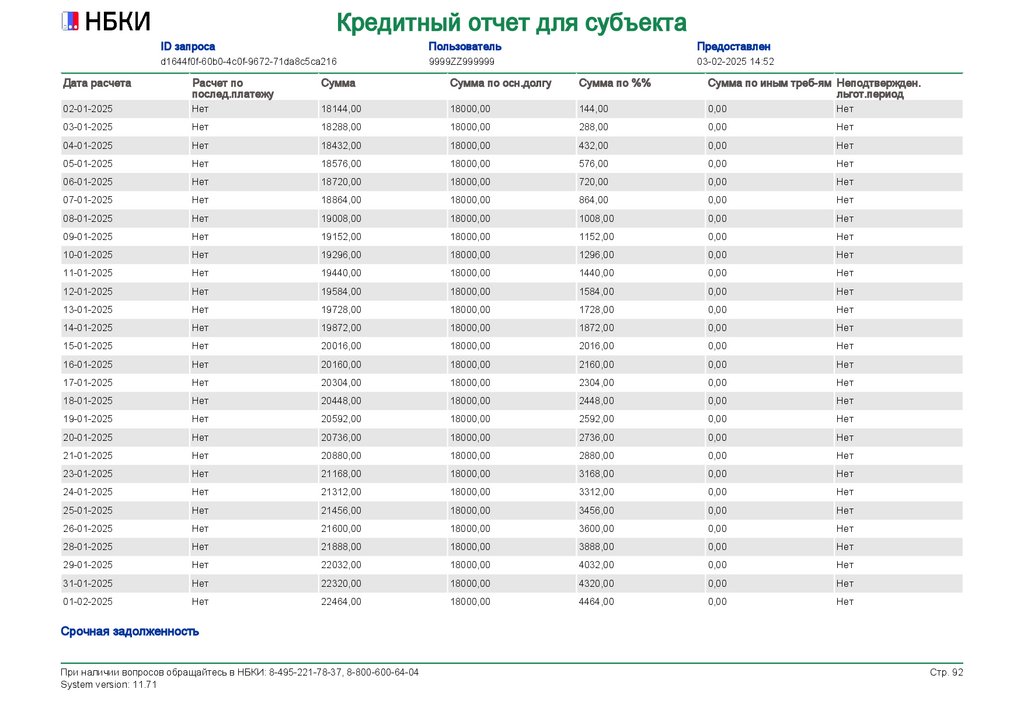Screen dimensions: 1024x724
Task: Select interest amount 3600,00
Action: 596,529
